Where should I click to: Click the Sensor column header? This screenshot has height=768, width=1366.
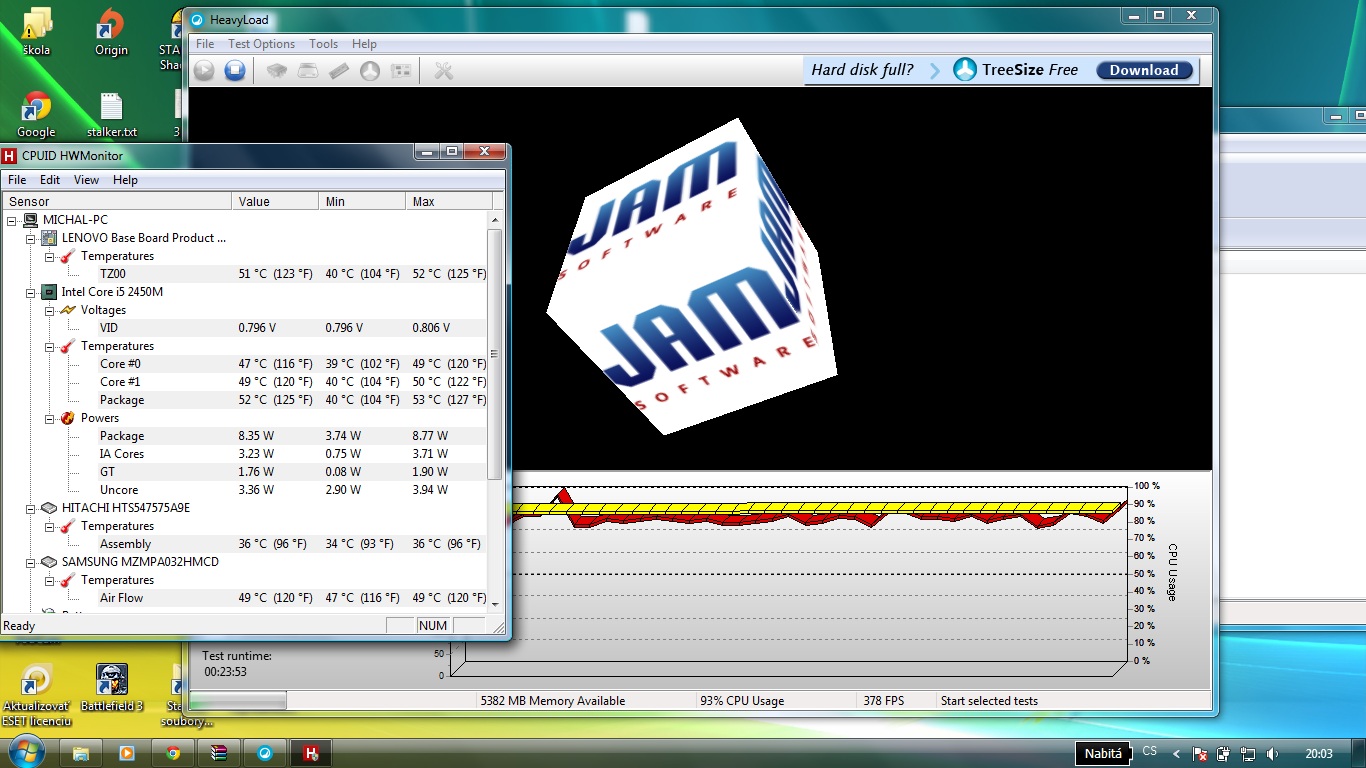116,202
